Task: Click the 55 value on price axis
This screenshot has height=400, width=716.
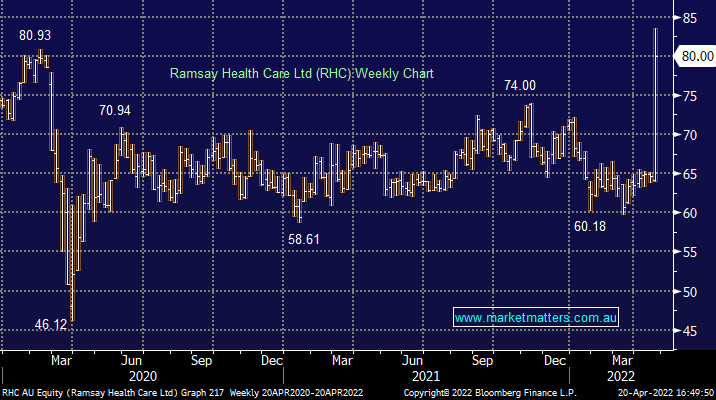Action: (690, 252)
